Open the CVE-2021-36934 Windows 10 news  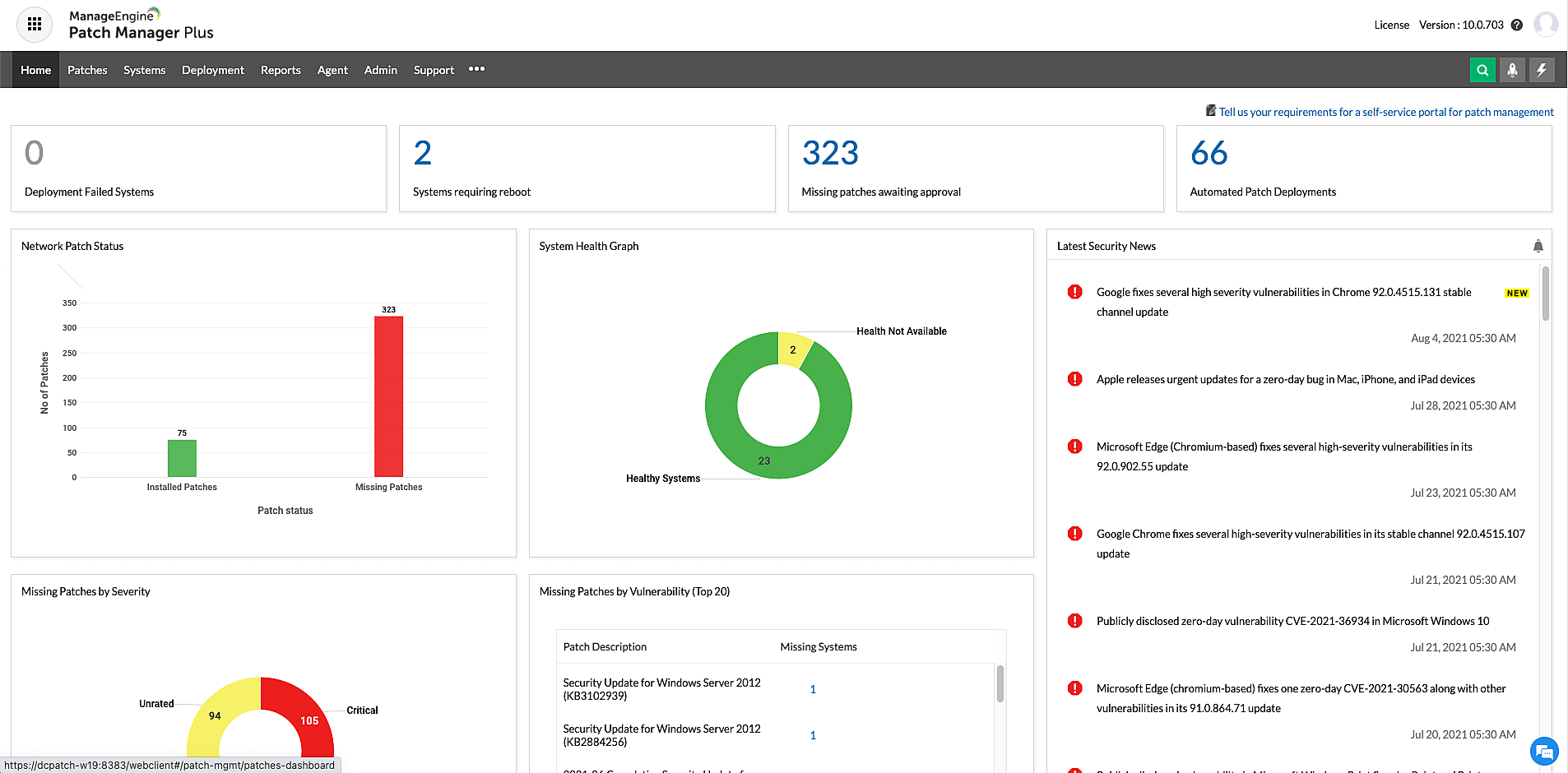coord(1292,621)
